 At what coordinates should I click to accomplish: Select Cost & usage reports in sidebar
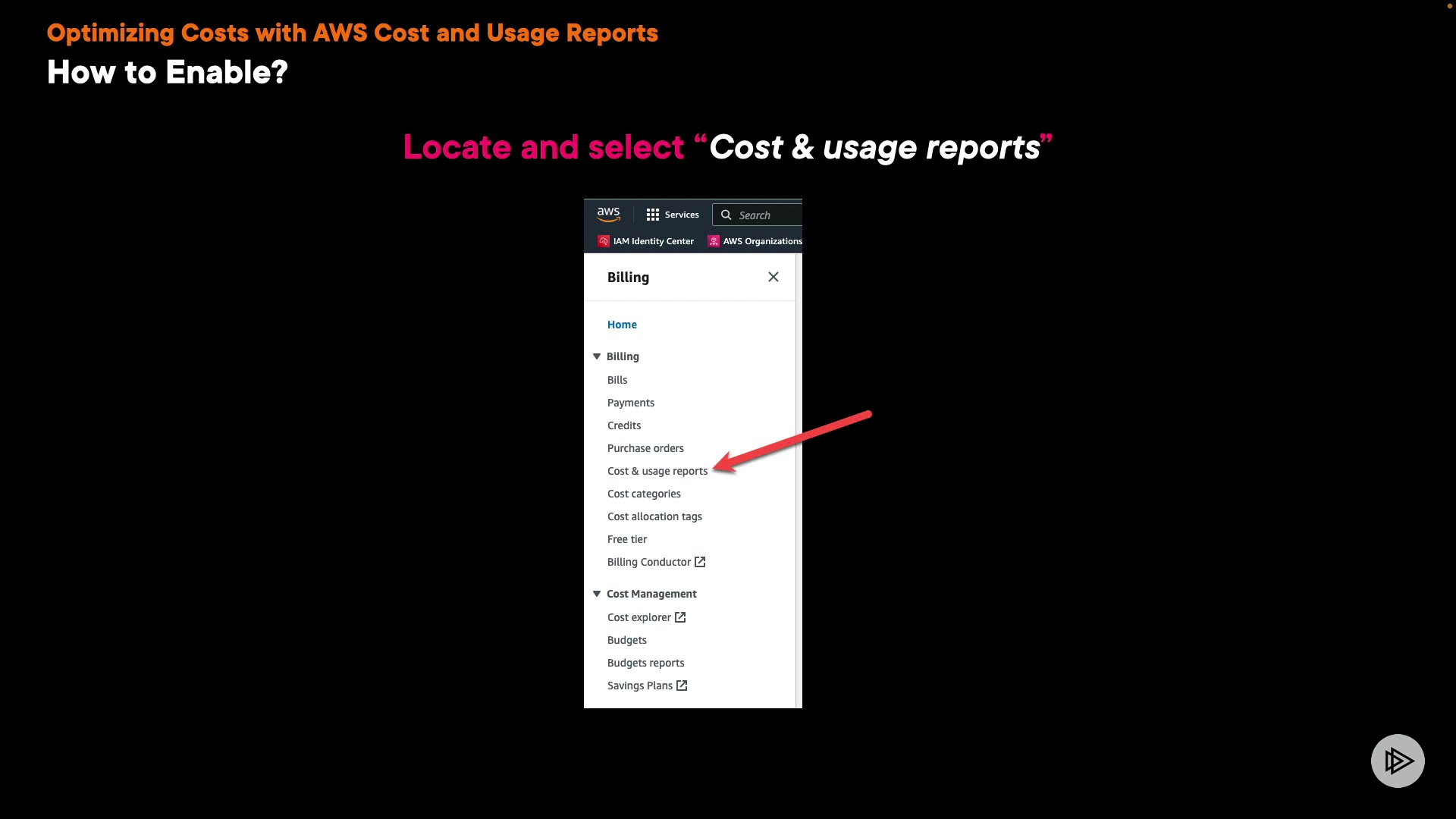click(x=657, y=471)
